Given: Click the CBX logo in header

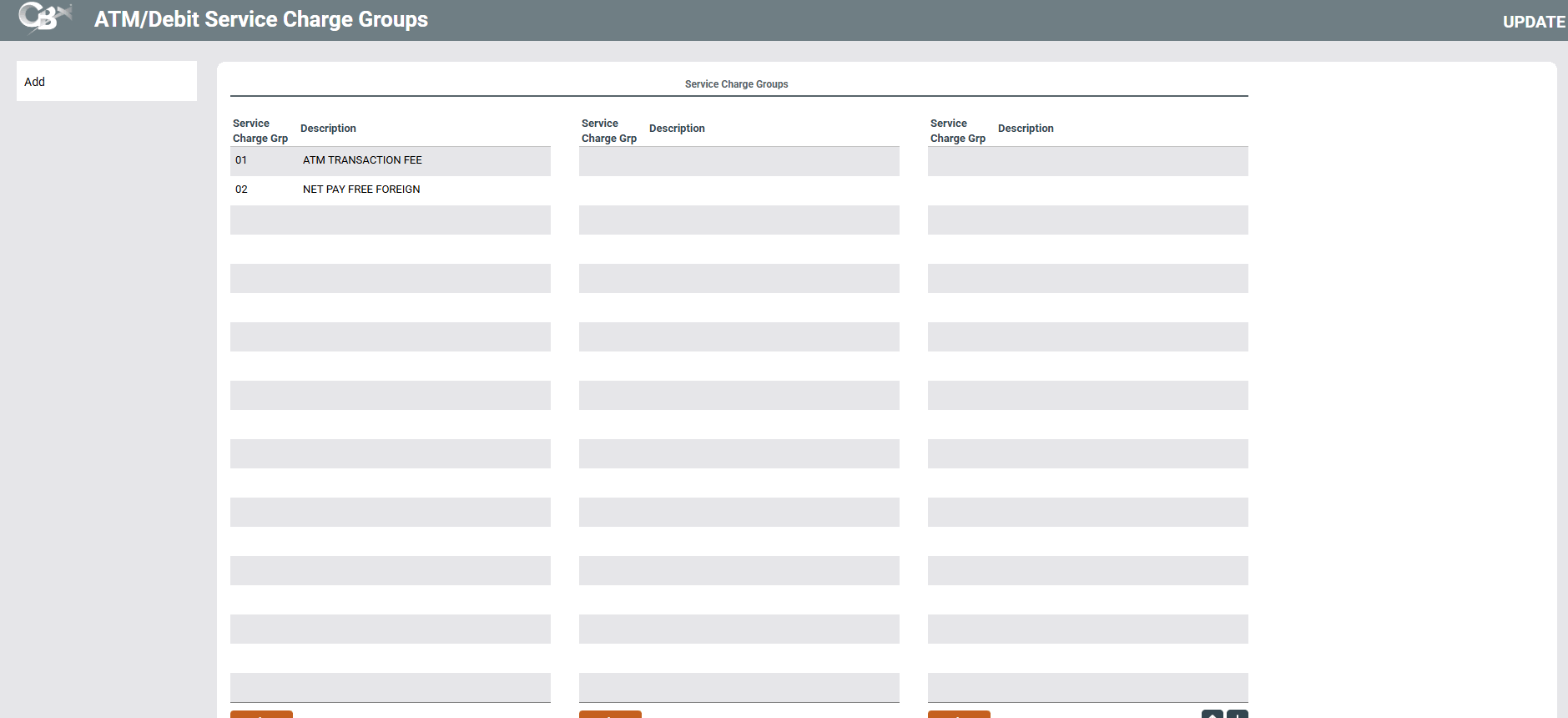Looking at the screenshot, I should [44, 18].
